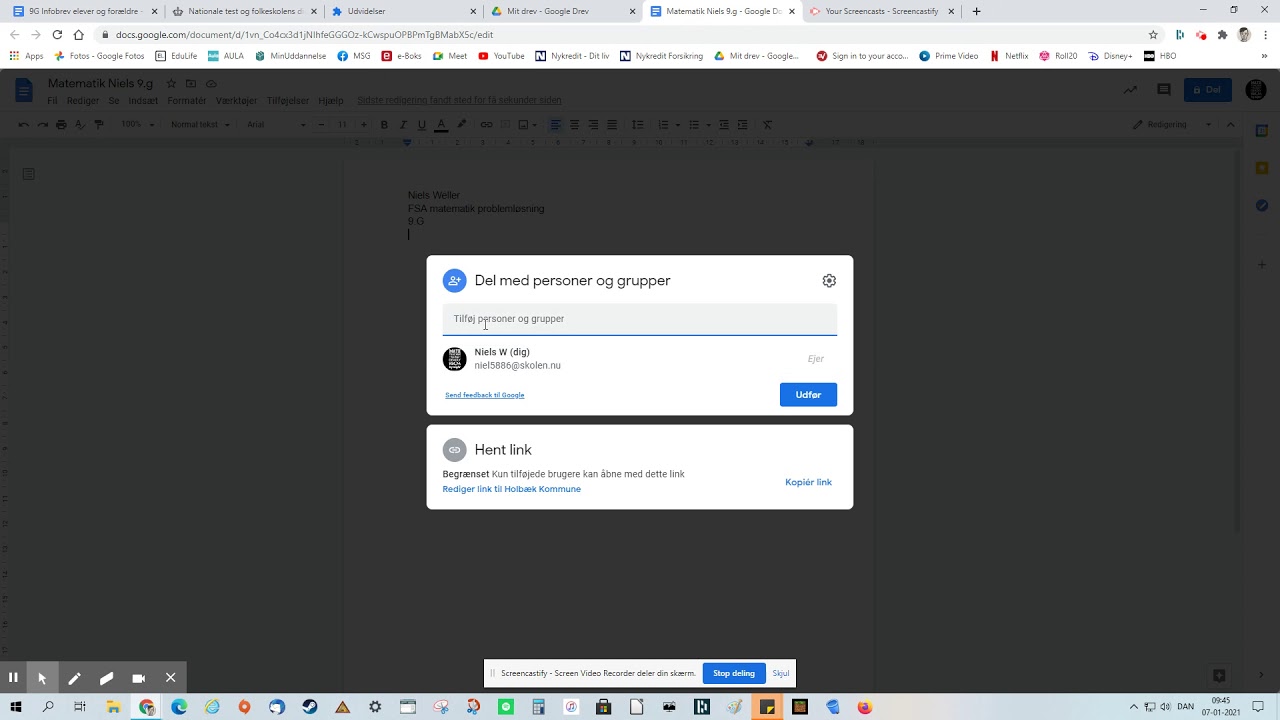The width and height of the screenshot is (1280, 720).
Task: Open the Netflix bookmark
Action: point(1009,56)
